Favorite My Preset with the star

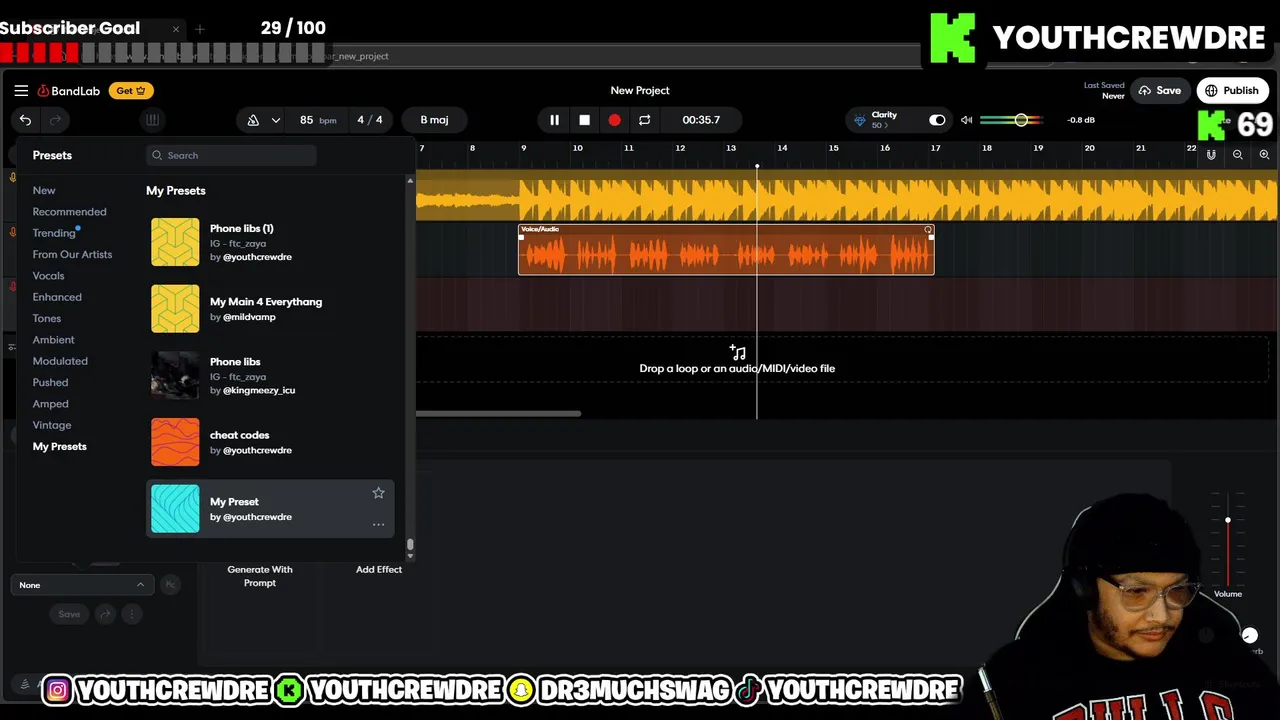click(x=378, y=493)
